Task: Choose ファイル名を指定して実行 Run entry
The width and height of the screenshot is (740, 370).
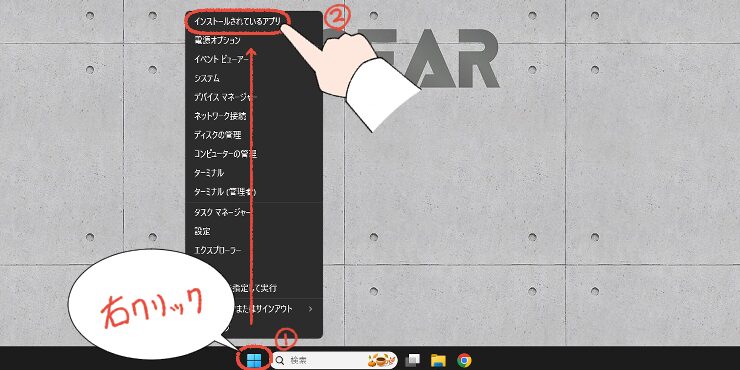Action: 254,288
